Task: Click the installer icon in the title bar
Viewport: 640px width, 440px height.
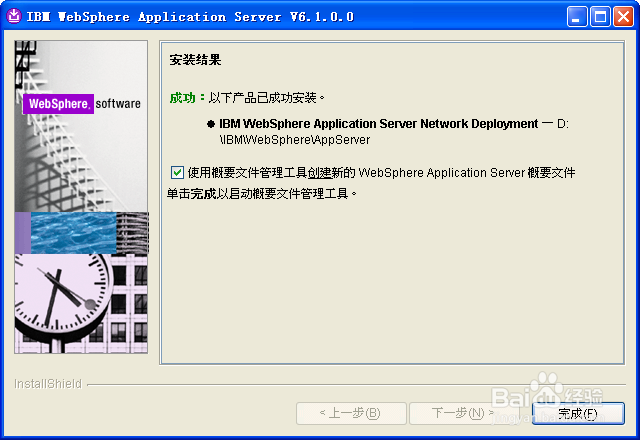Action: point(13,16)
